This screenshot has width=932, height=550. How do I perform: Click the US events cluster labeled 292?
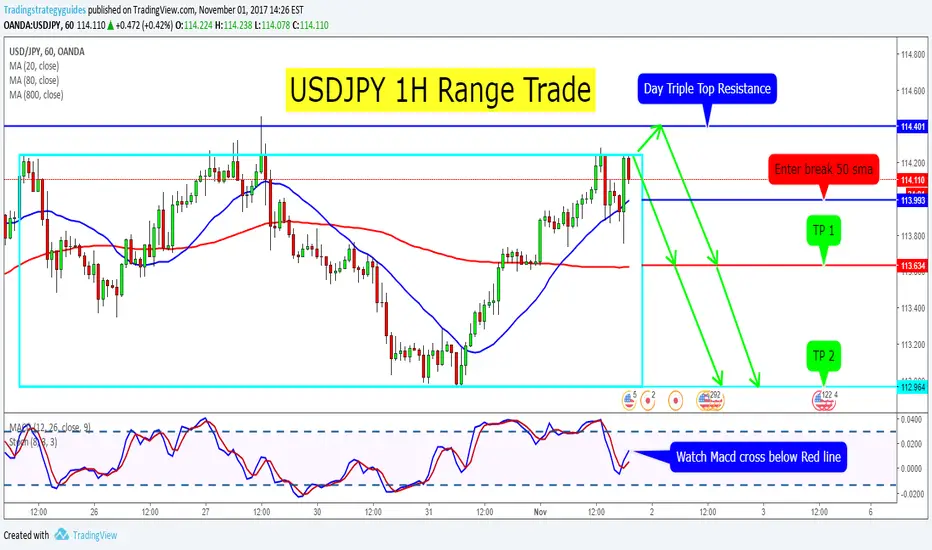click(x=710, y=400)
